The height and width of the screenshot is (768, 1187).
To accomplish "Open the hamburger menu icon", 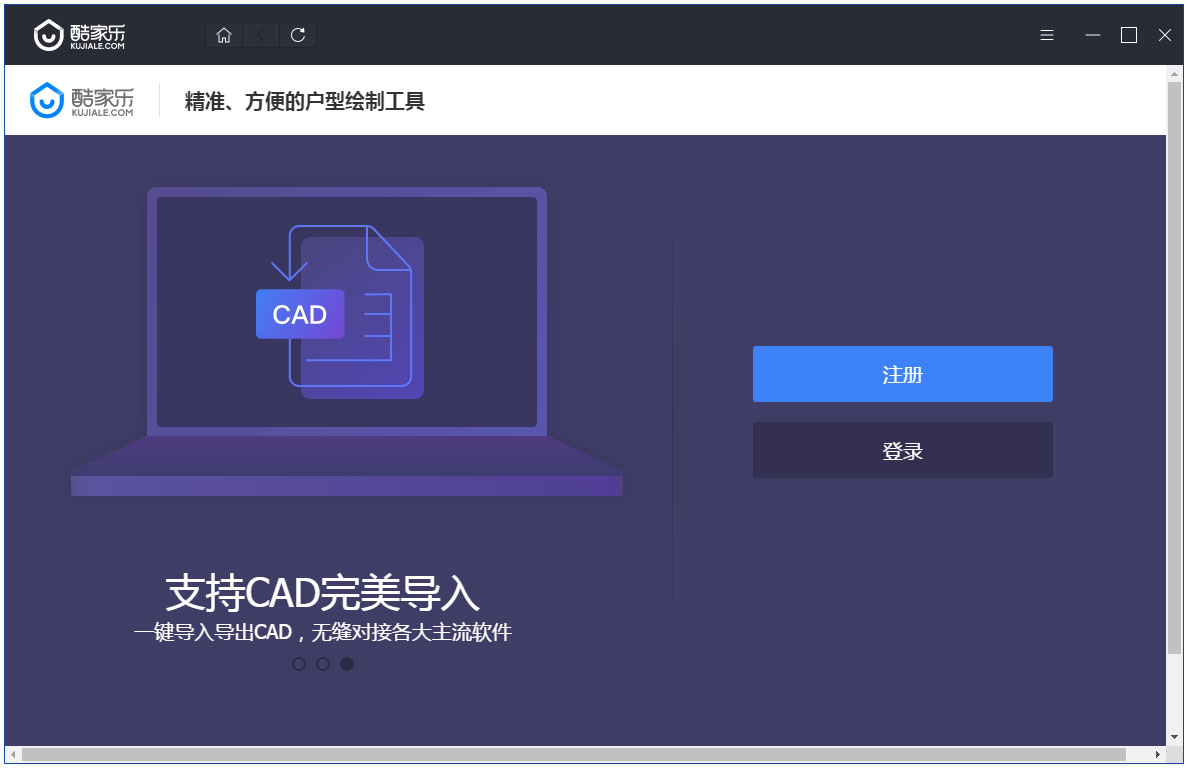I will [1047, 35].
